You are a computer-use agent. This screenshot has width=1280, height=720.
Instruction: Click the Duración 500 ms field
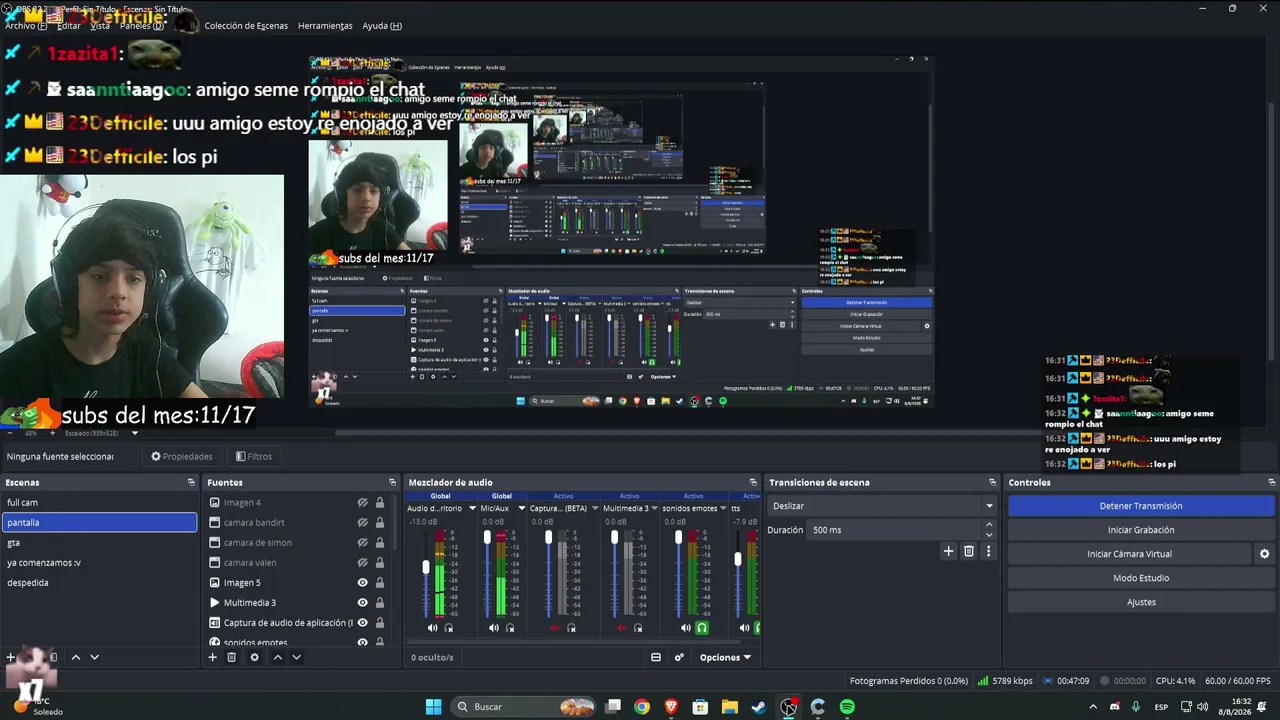(x=895, y=530)
